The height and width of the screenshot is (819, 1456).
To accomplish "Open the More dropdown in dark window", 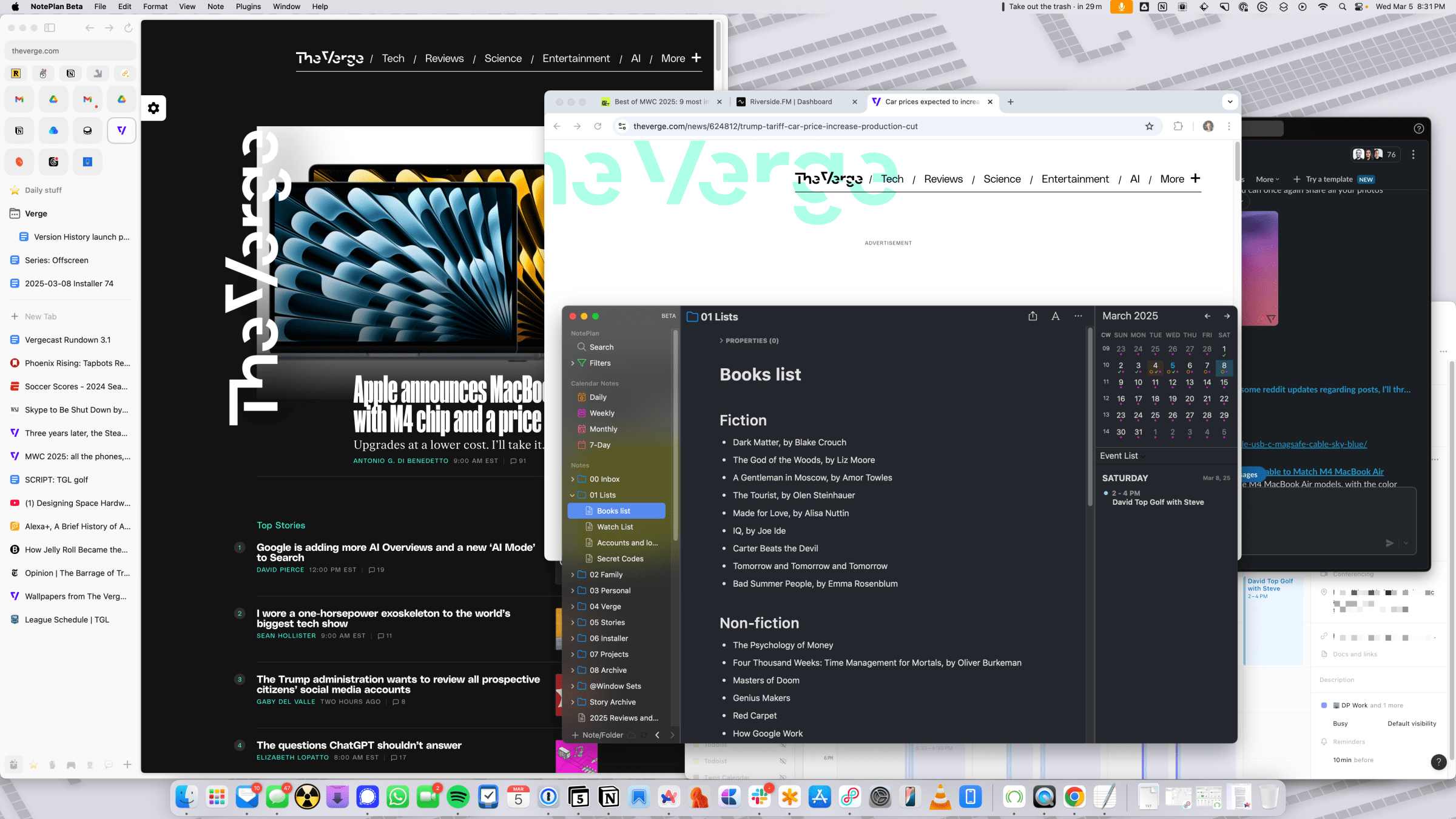I will pos(1267,179).
